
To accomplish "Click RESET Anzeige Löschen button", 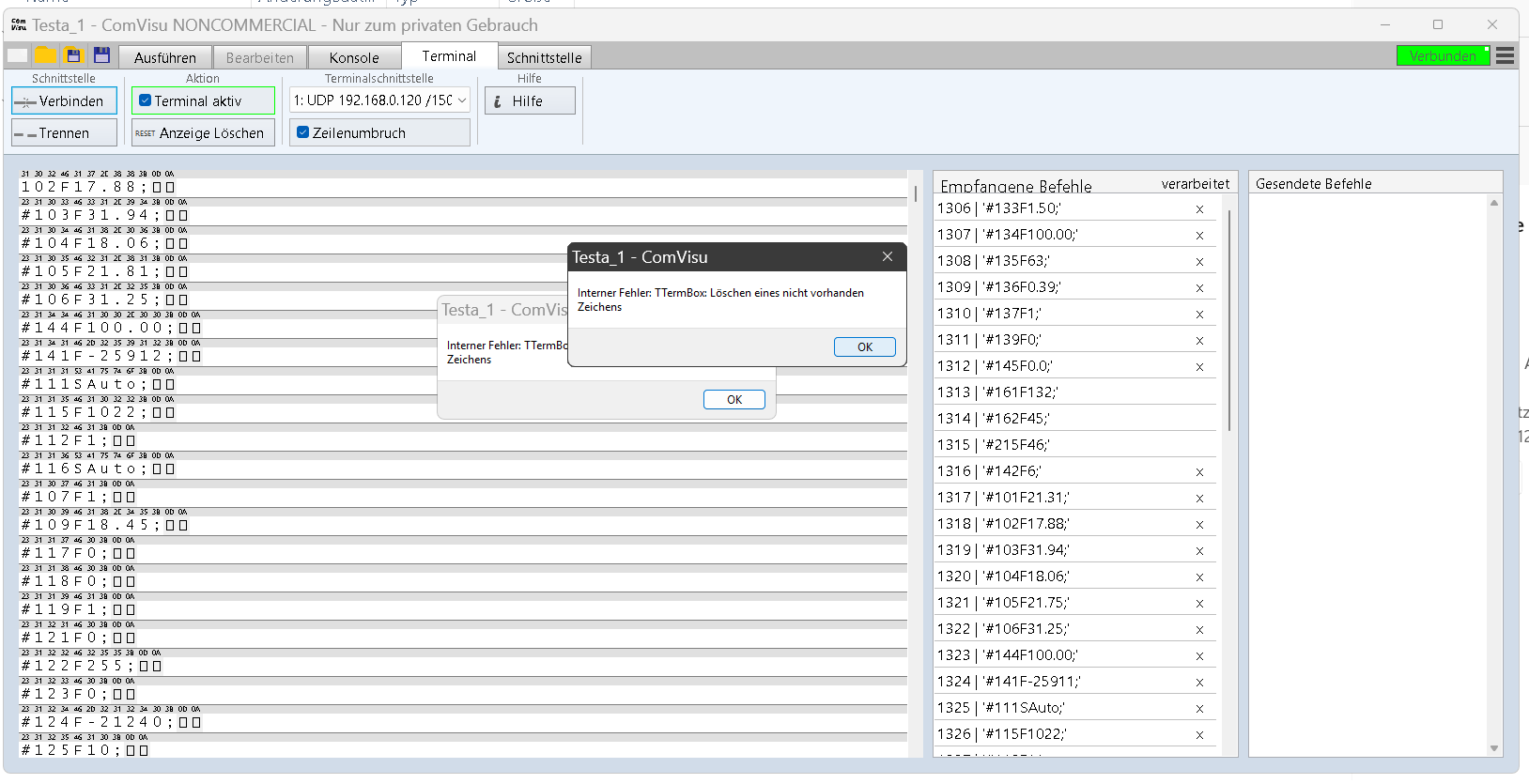I will (203, 133).
